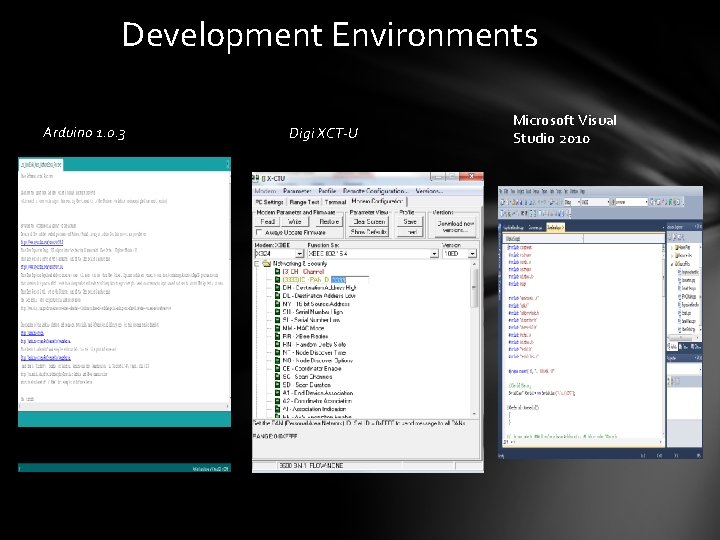The image size is (720, 540).
Task: Open the Function Set dropdown in X-CTU
Action: tap(434, 253)
